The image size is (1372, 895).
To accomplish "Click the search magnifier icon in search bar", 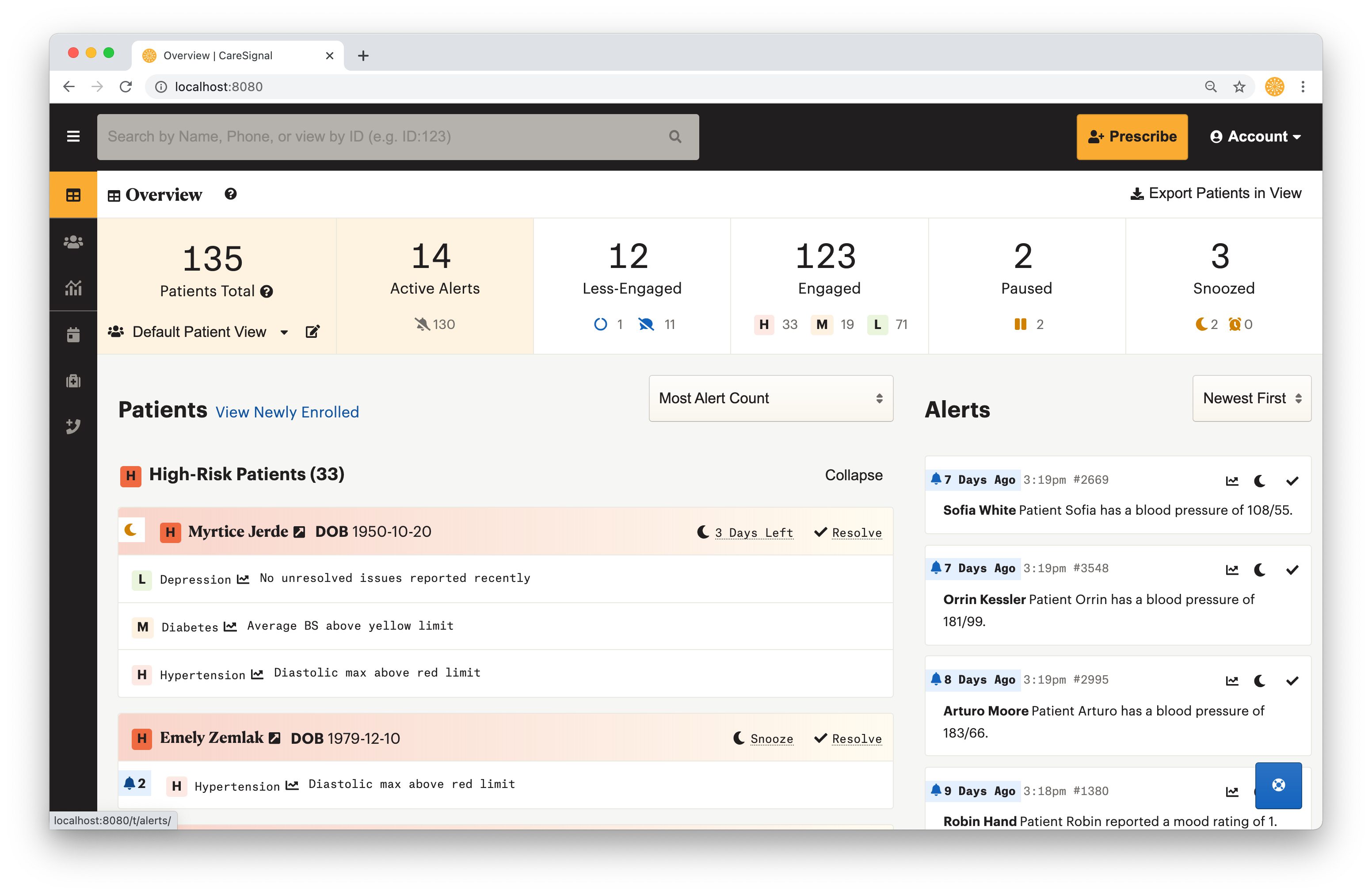I will tap(675, 137).
